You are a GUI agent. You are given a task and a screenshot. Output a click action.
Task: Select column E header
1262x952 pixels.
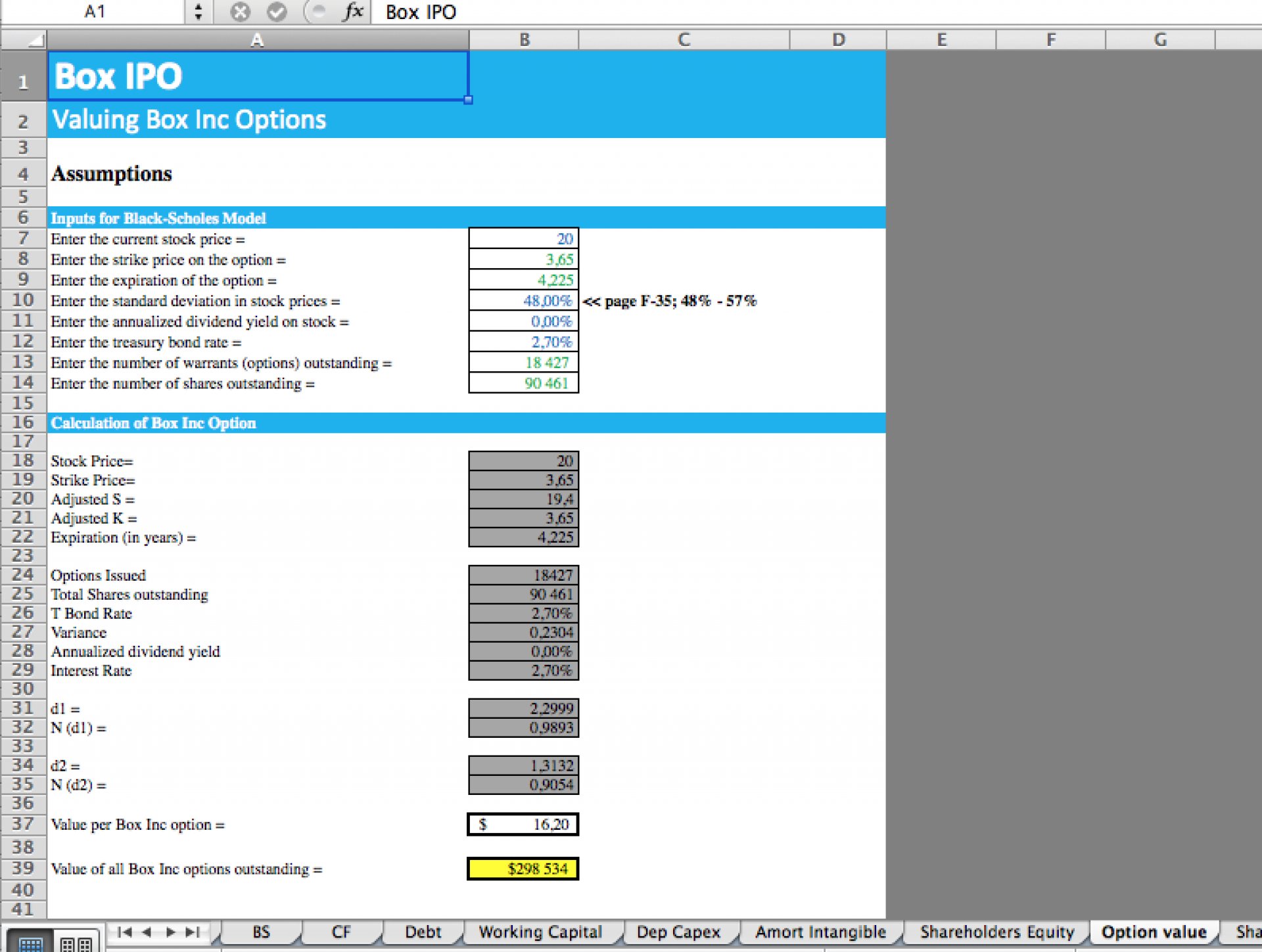[941, 40]
